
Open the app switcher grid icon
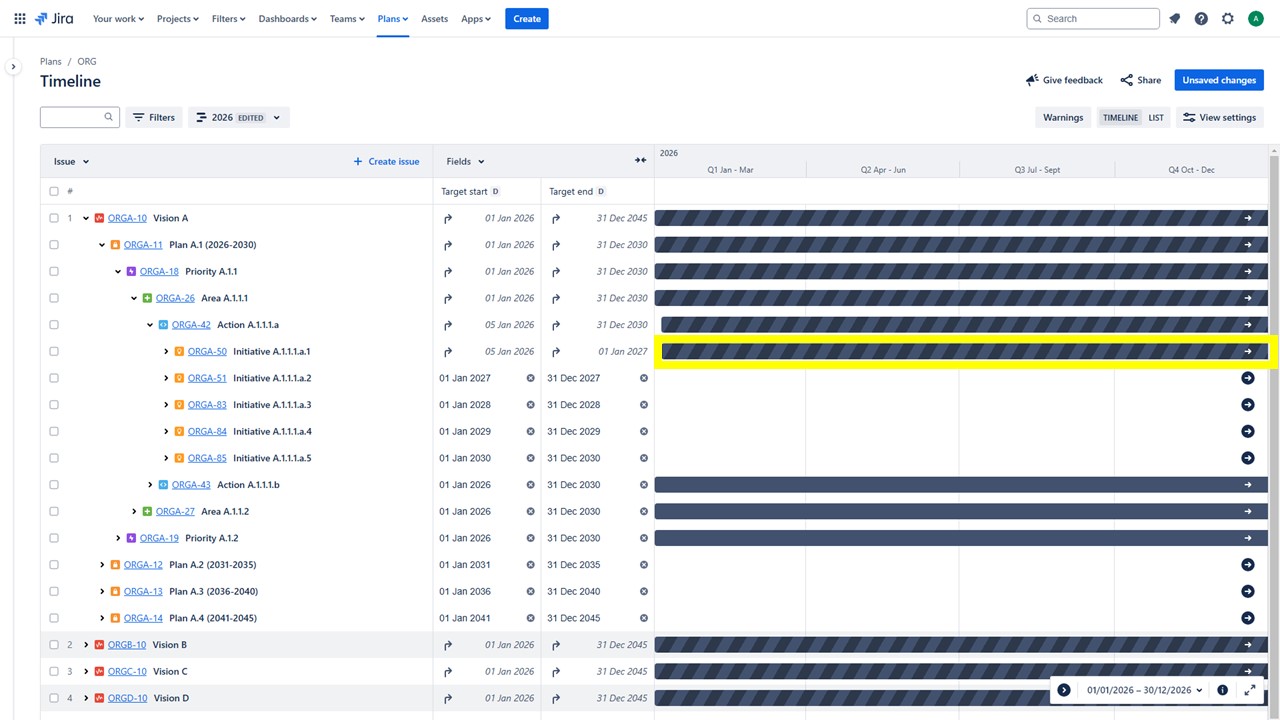tap(20, 18)
